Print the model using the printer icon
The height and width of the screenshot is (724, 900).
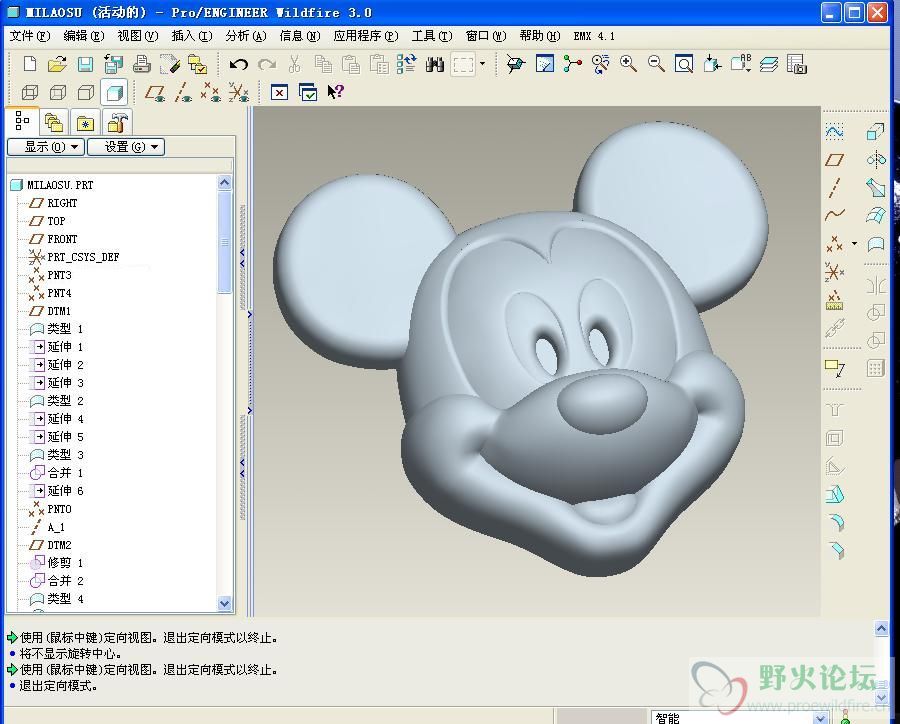point(141,64)
